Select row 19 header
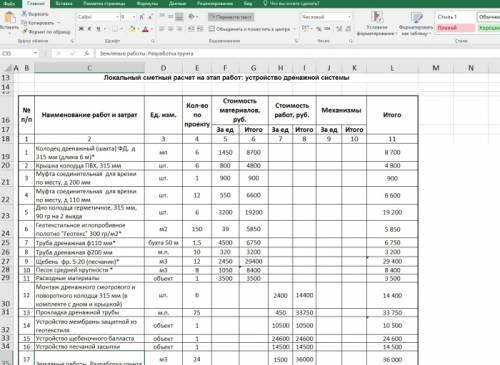500x365 pixels. coord(6,152)
